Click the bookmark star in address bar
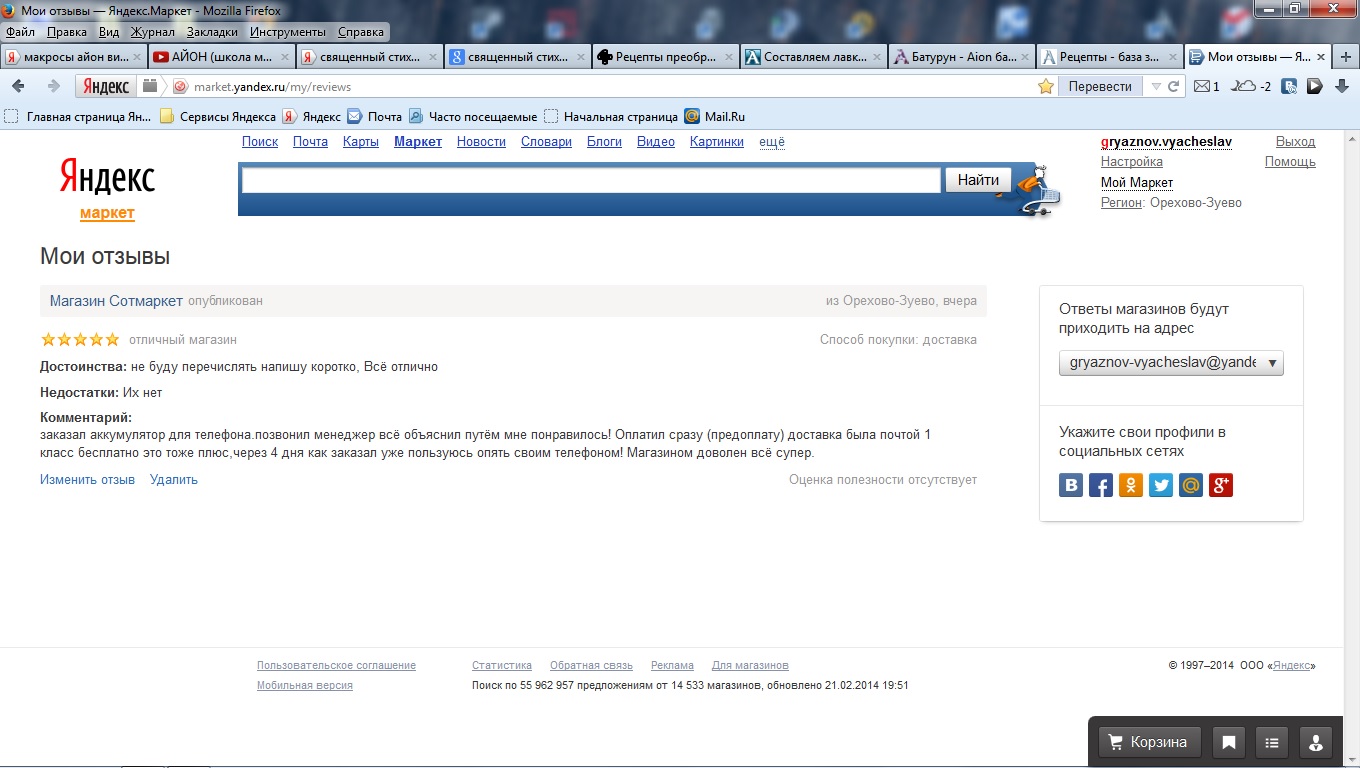The height and width of the screenshot is (768, 1360). pos(1046,86)
